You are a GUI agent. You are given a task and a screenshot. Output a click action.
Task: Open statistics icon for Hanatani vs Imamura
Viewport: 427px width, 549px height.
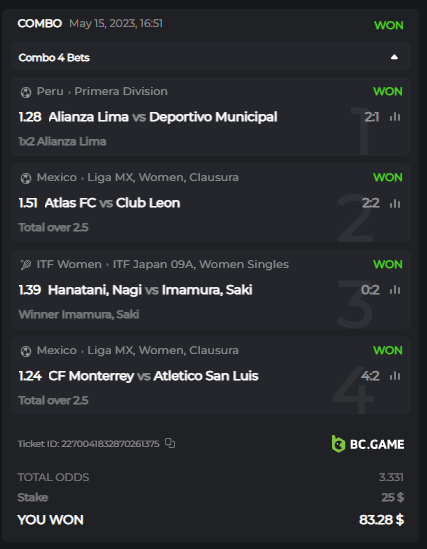click(x=395, y=290)
